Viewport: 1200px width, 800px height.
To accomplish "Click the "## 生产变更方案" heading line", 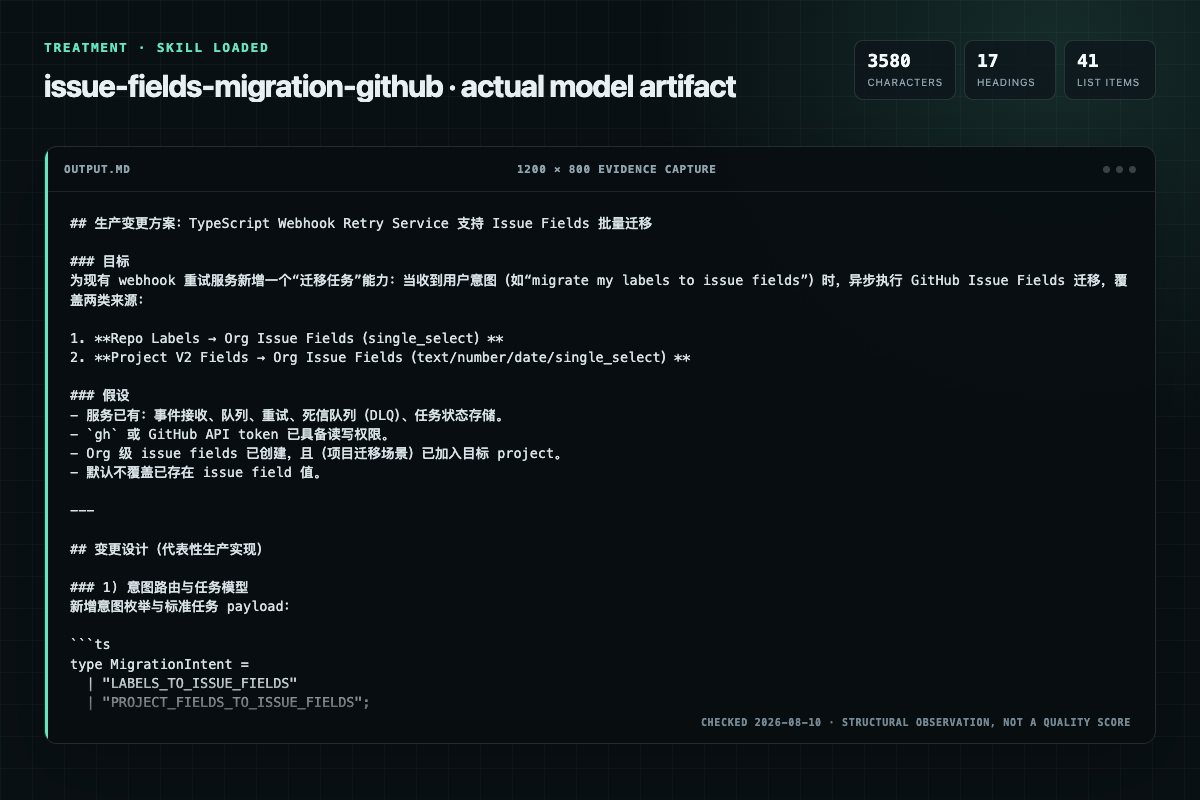I will pyautogui.click(x=361, y=223).
